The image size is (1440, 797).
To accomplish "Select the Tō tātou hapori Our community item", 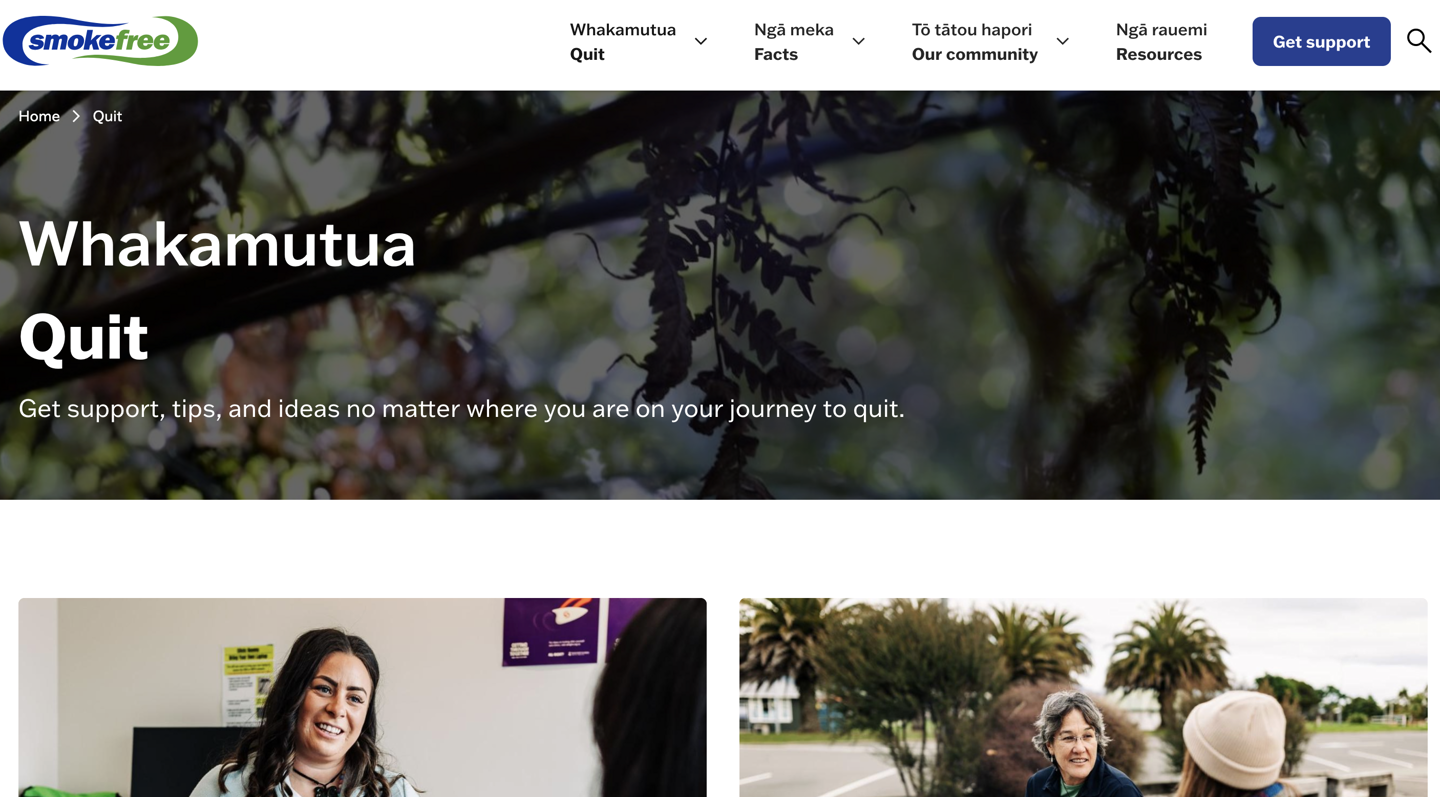I will tap(975, 42).
